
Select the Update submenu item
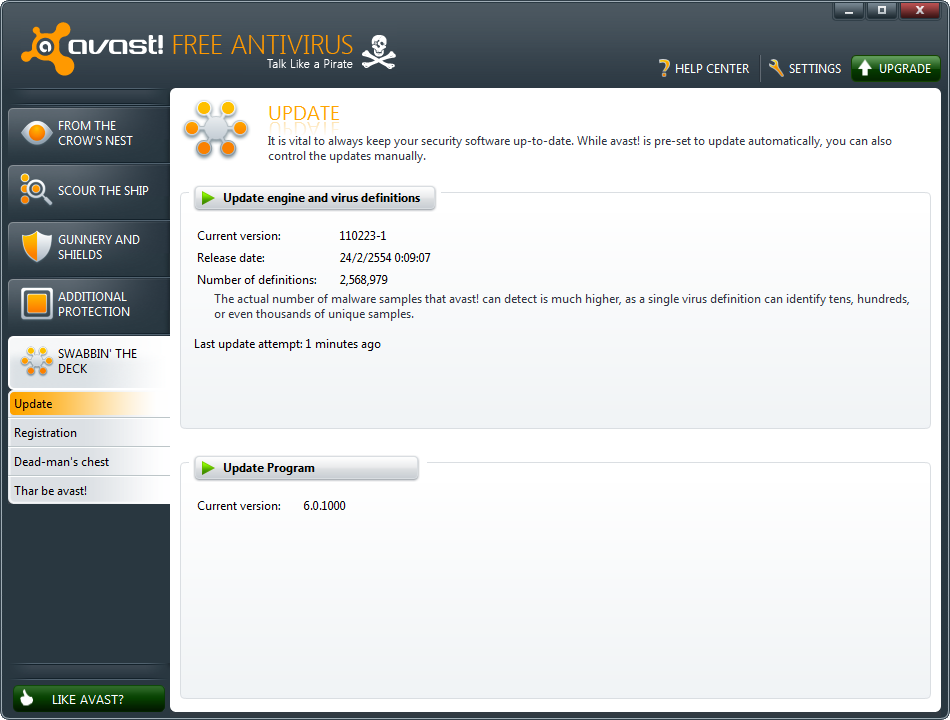coord(89,404)
